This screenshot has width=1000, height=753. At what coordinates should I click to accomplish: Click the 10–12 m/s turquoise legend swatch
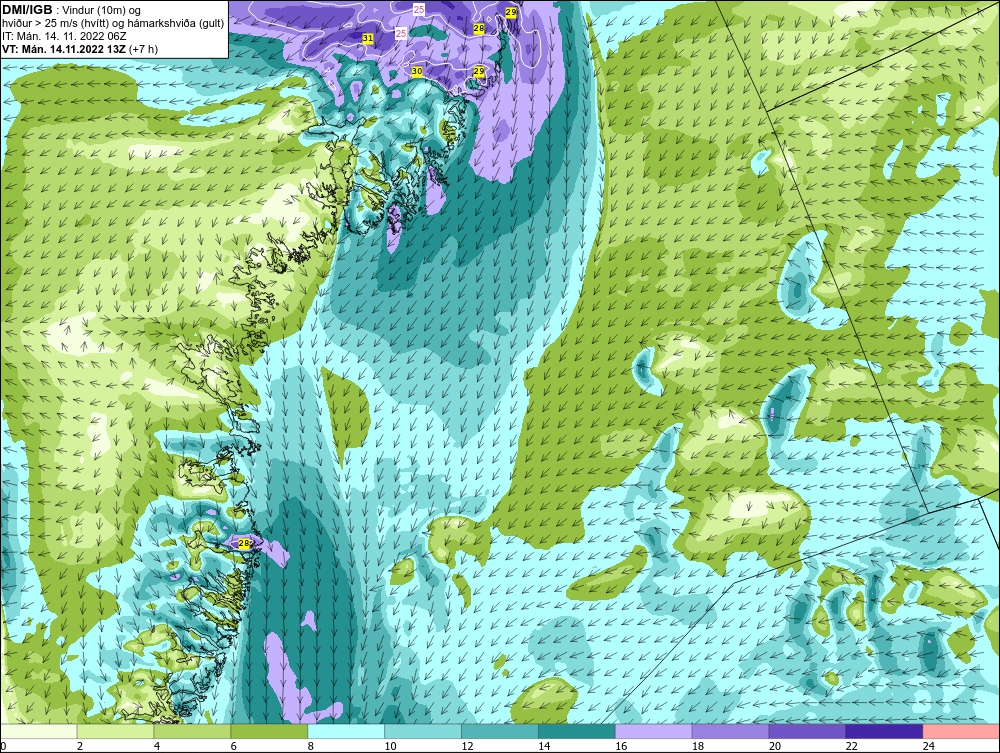[x=423, y=731]
